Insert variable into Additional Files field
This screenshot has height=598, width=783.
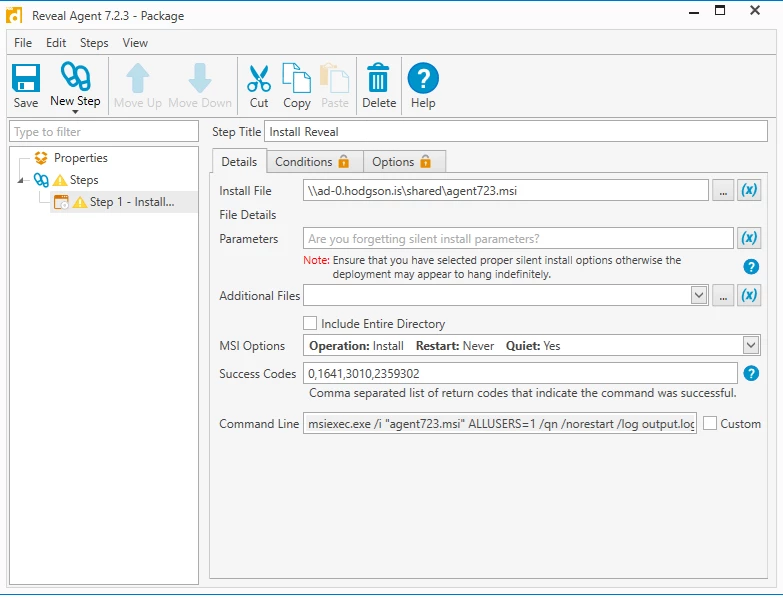pos(749,296)
